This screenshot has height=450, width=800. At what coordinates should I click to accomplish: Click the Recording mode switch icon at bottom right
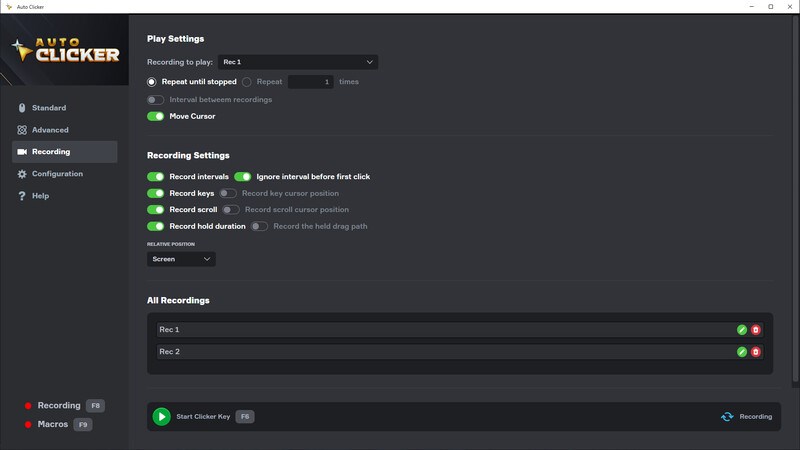[x=727, y=417]
